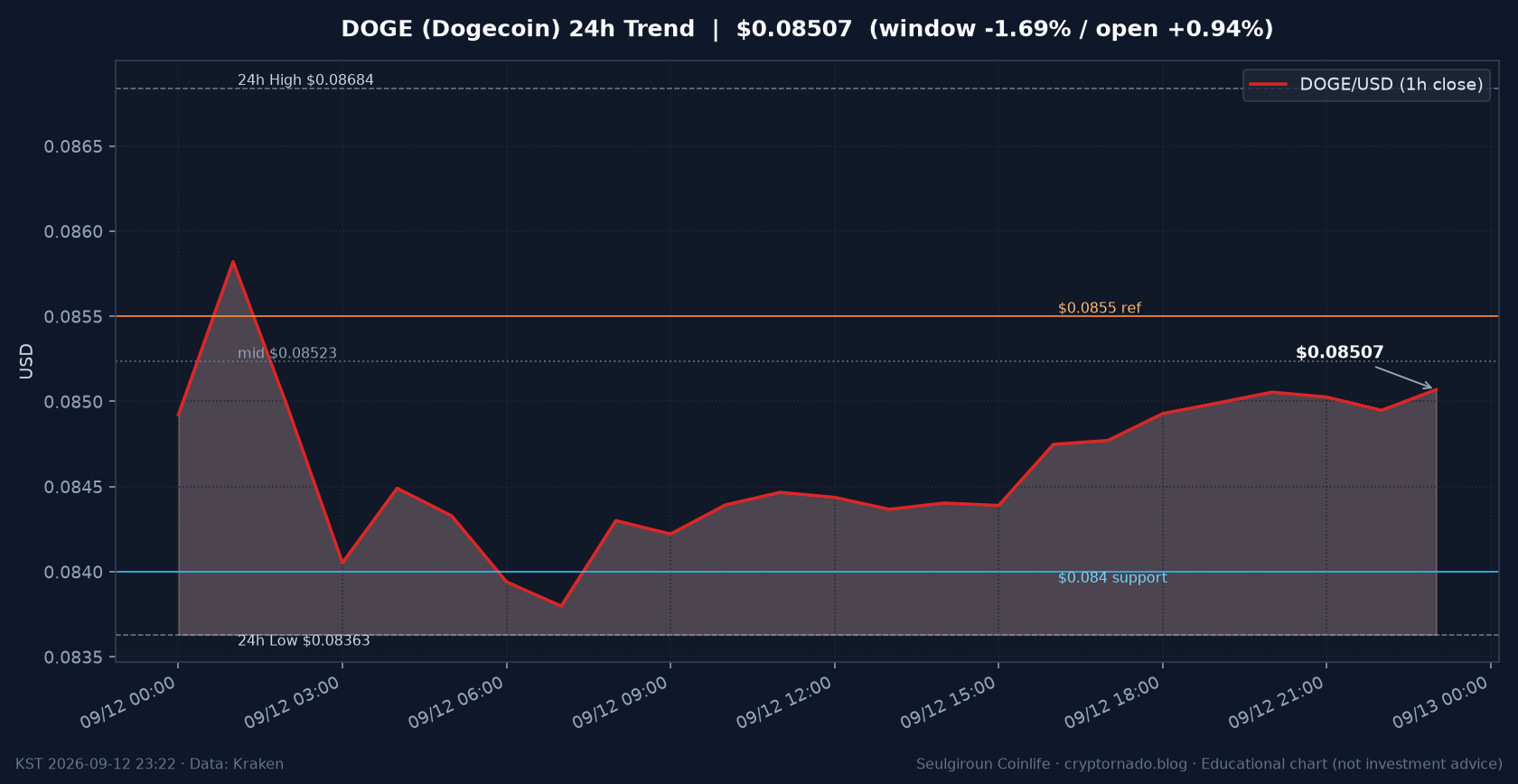The image size is (1518, 784).
Task: Click the 0.0850 y-axis tick label
Action: 74,402
